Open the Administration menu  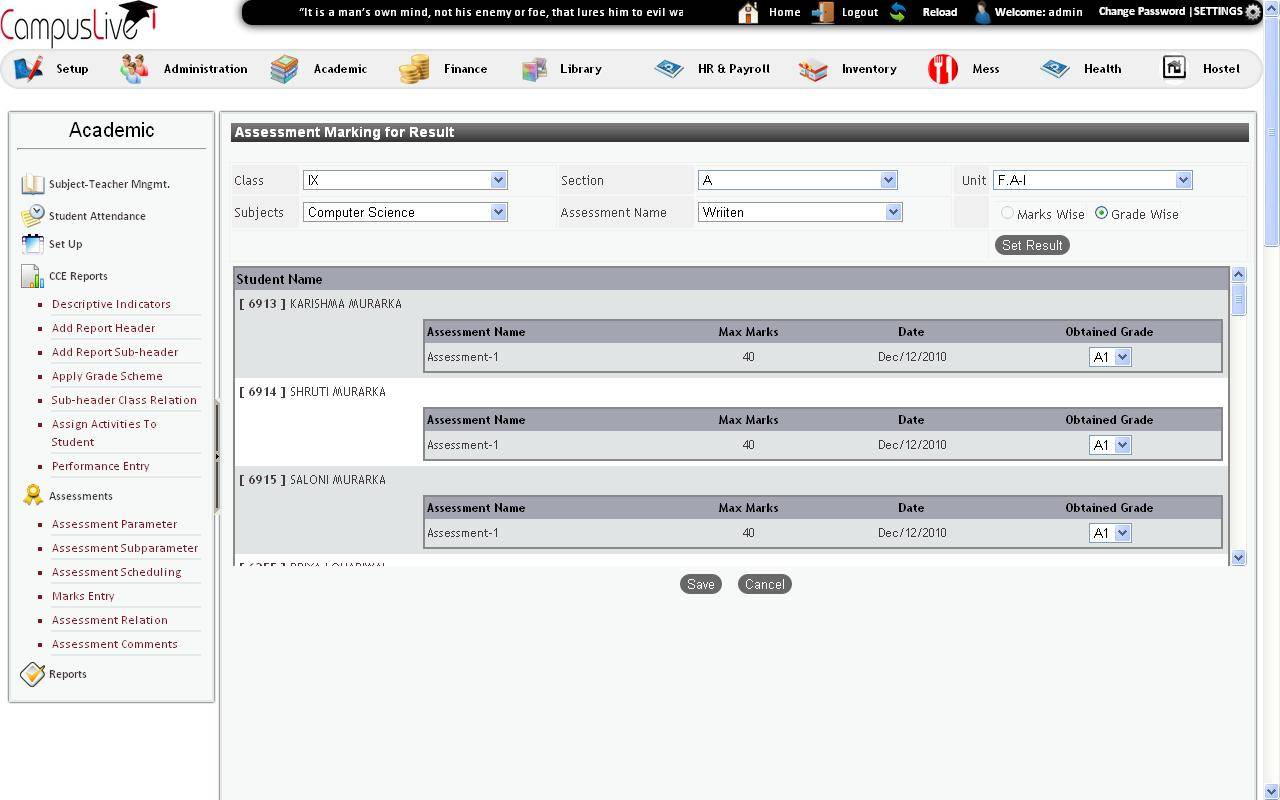205,69
